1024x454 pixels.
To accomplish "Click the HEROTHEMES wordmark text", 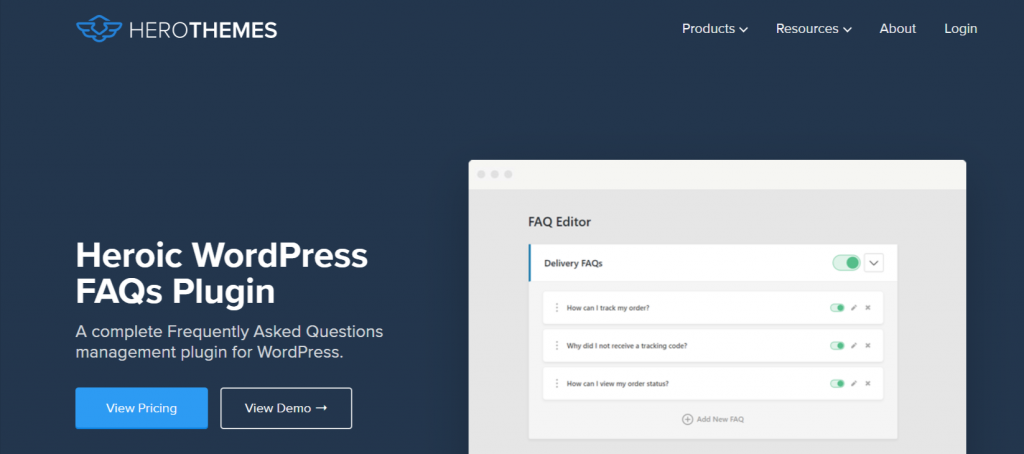I will [x=203, y=30].
